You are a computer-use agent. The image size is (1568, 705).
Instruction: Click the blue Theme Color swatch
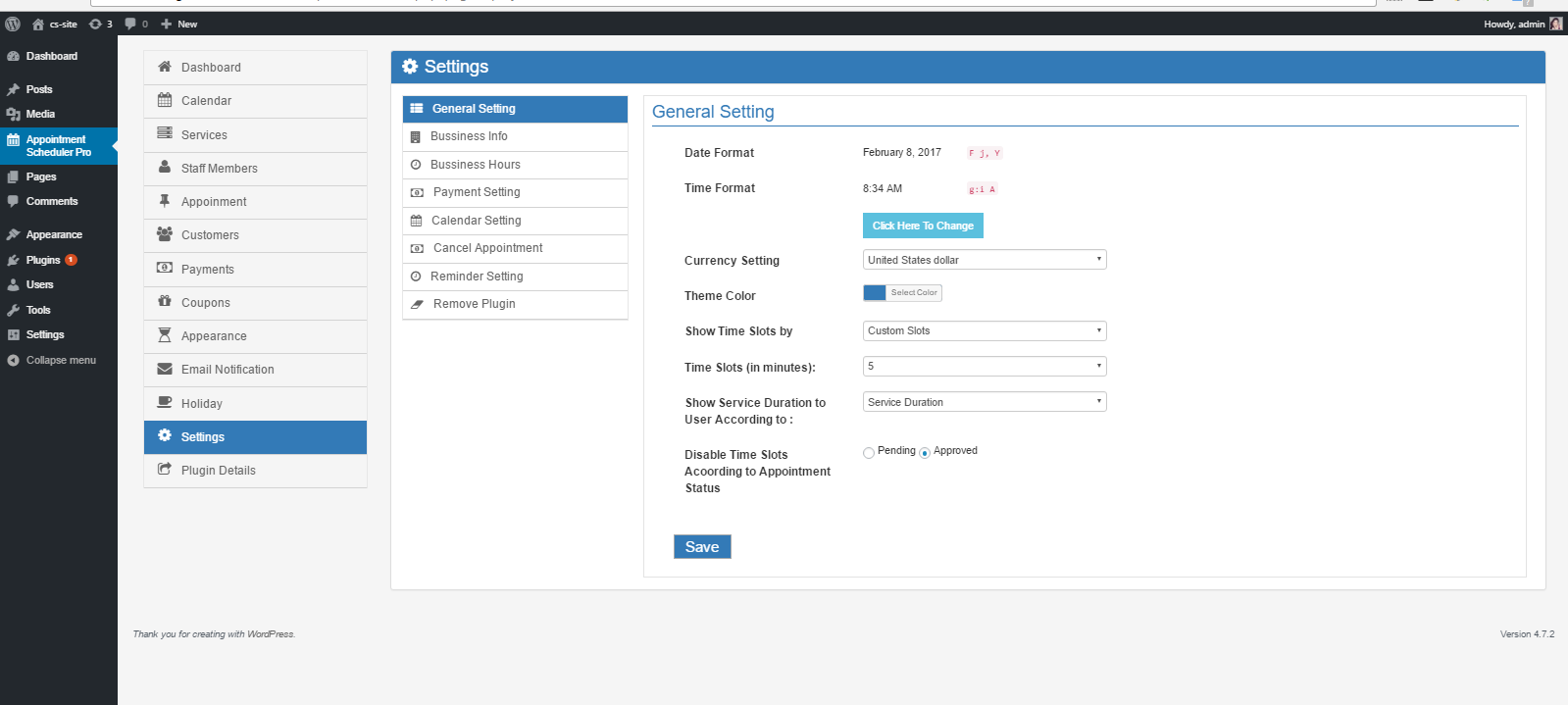(x=875, y=293)
